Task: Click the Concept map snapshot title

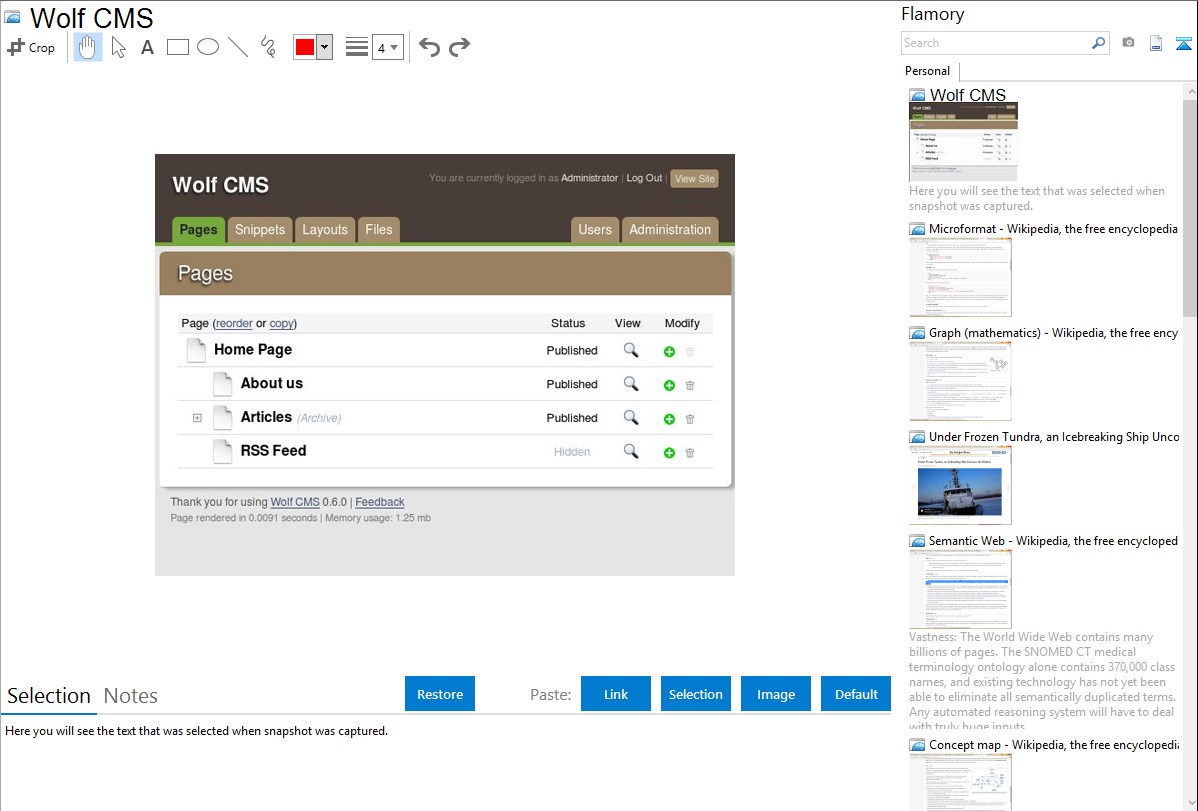Action: click(1054, 744)
